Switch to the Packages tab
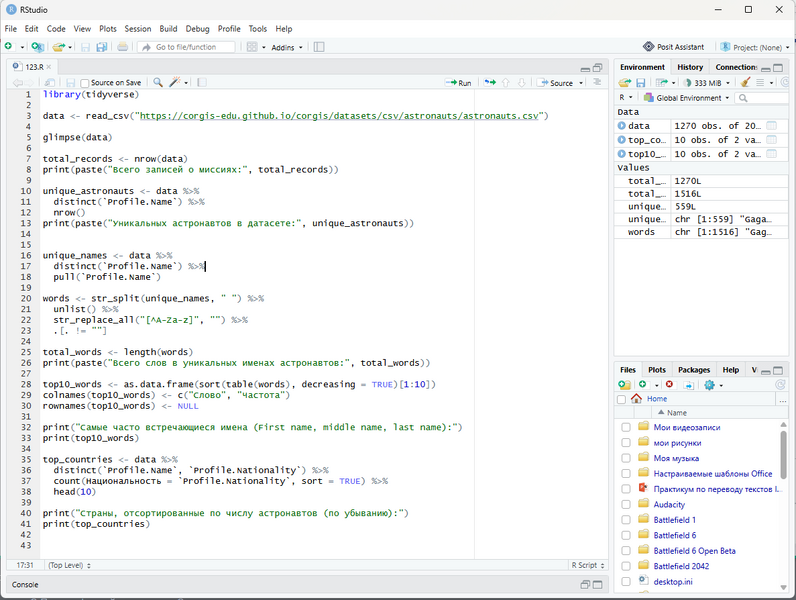The width and height of the screenshot is (796, 600). pos(694,370)
